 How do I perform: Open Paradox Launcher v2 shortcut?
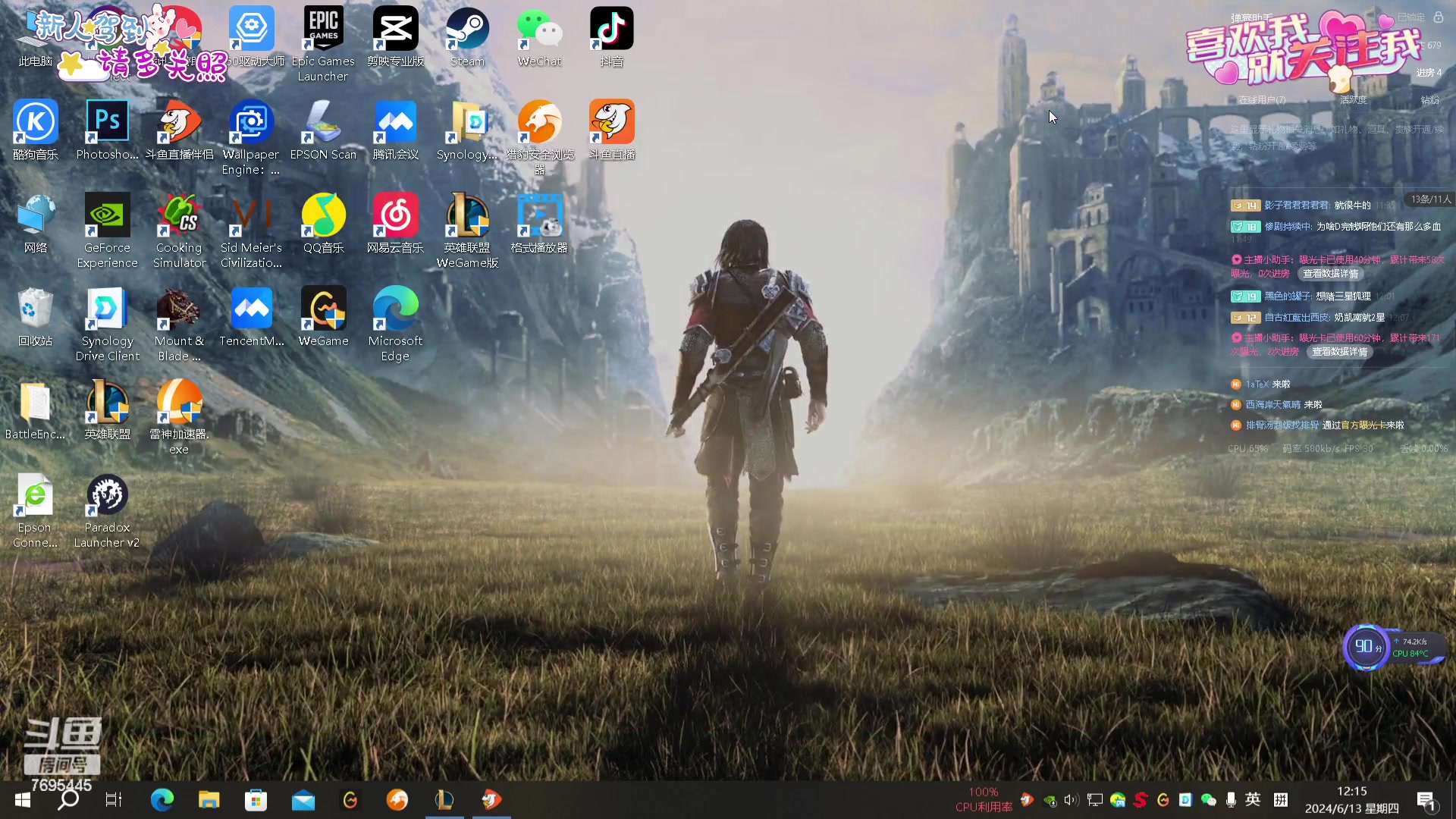pyautogui.click(x=107, y=511)
